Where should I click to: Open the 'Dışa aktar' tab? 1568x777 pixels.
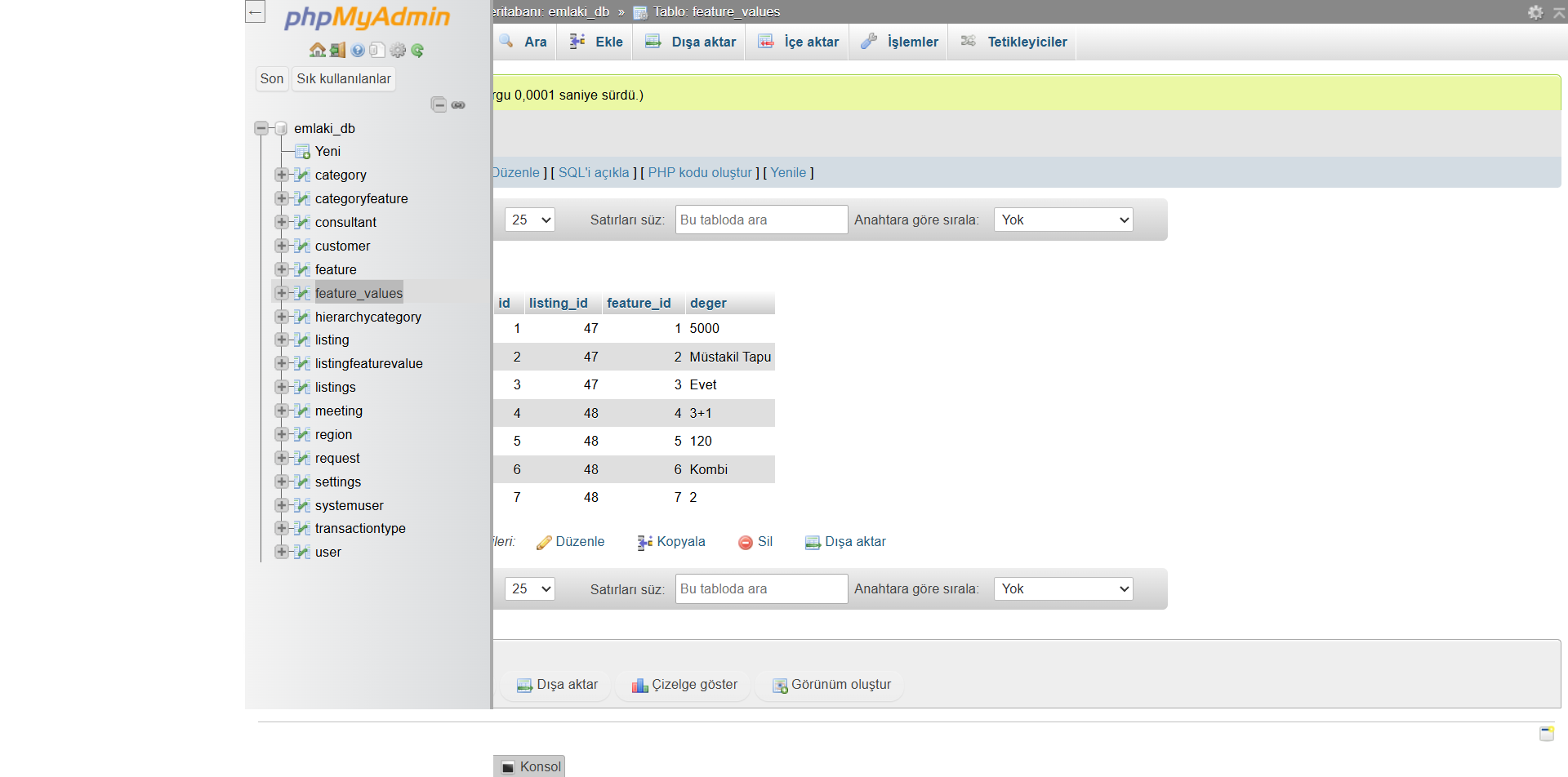[x=691, y=42]
